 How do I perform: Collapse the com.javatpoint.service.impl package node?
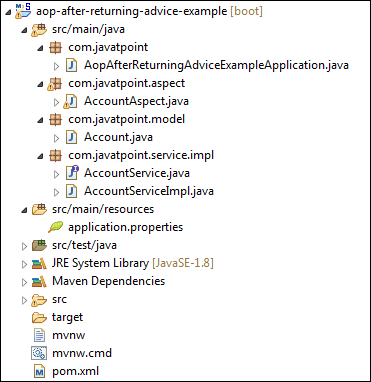tap(40, 156)
